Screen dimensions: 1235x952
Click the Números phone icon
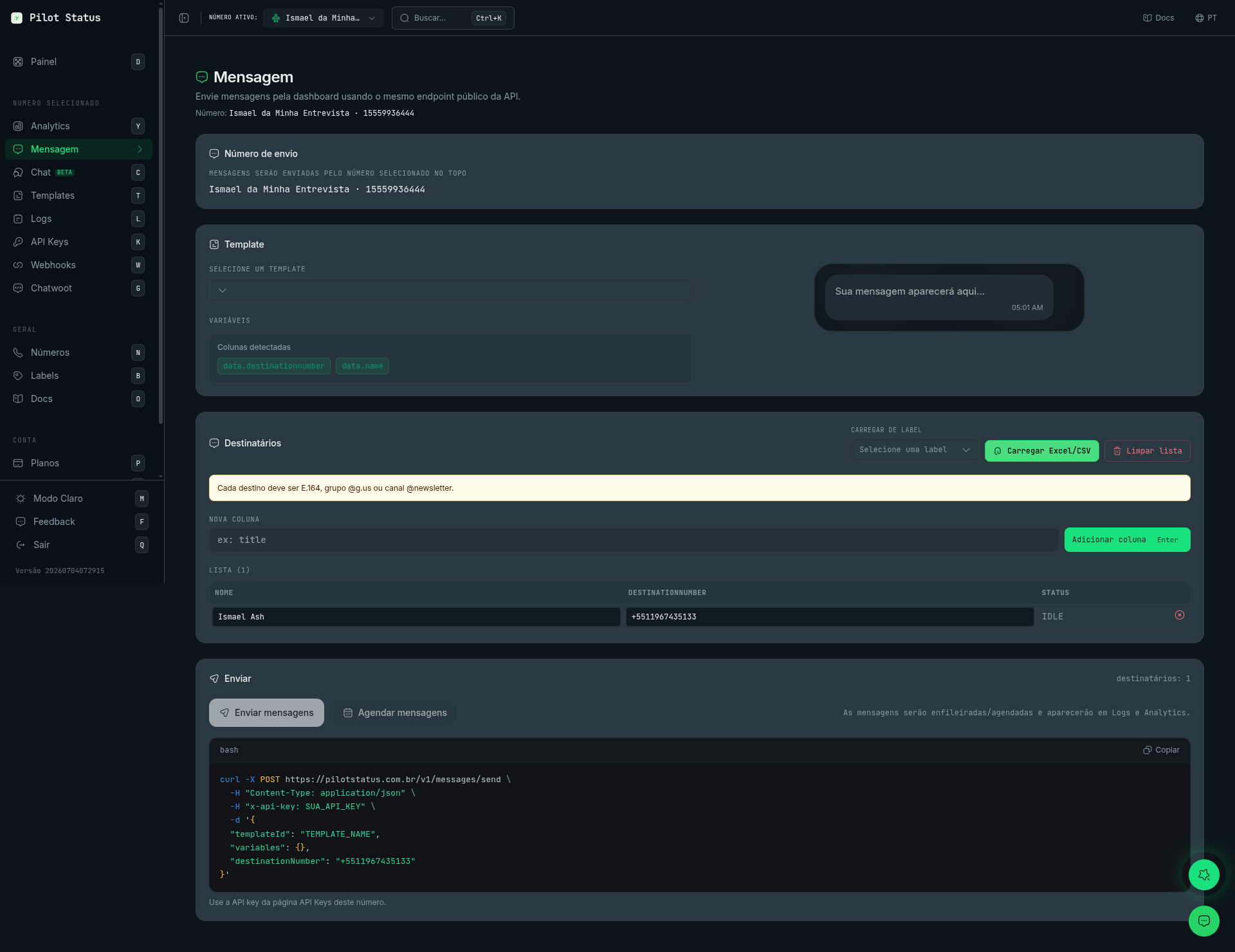point(18,352)
